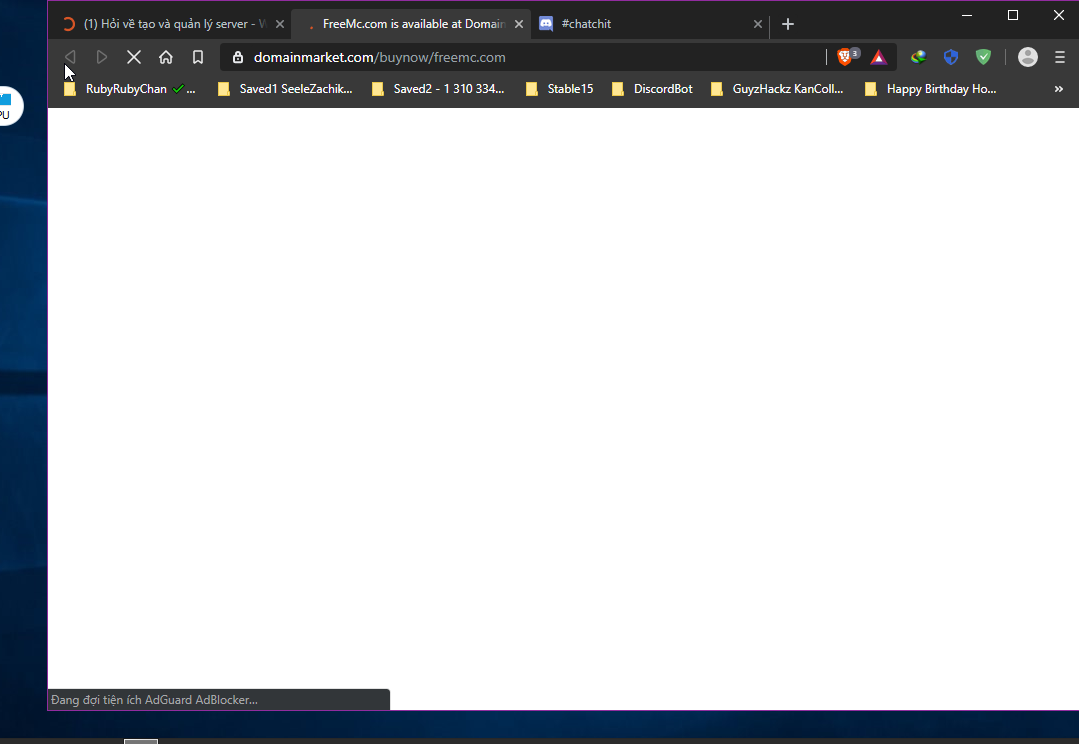Image resolution: width=1079 pixels, height=744 pixels.
Task: Switch to the "Hỏi về tạo và quản lý server" tab
Action: [169, 24]
